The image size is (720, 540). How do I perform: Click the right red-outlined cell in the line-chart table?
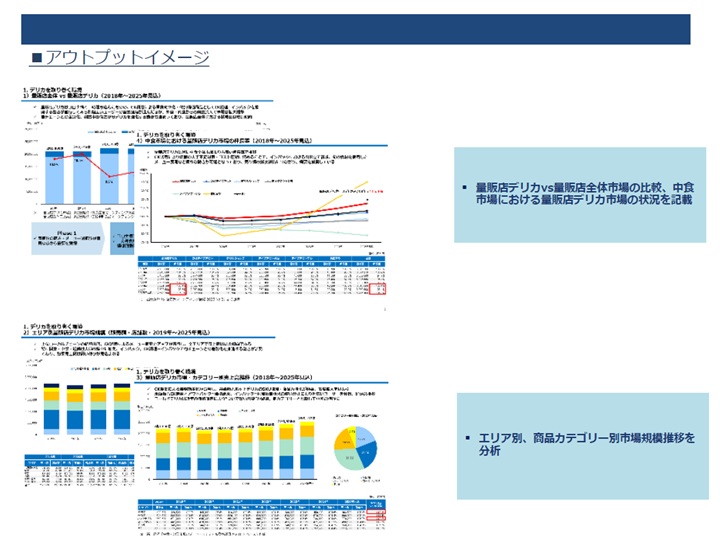(x=377, y=289)
